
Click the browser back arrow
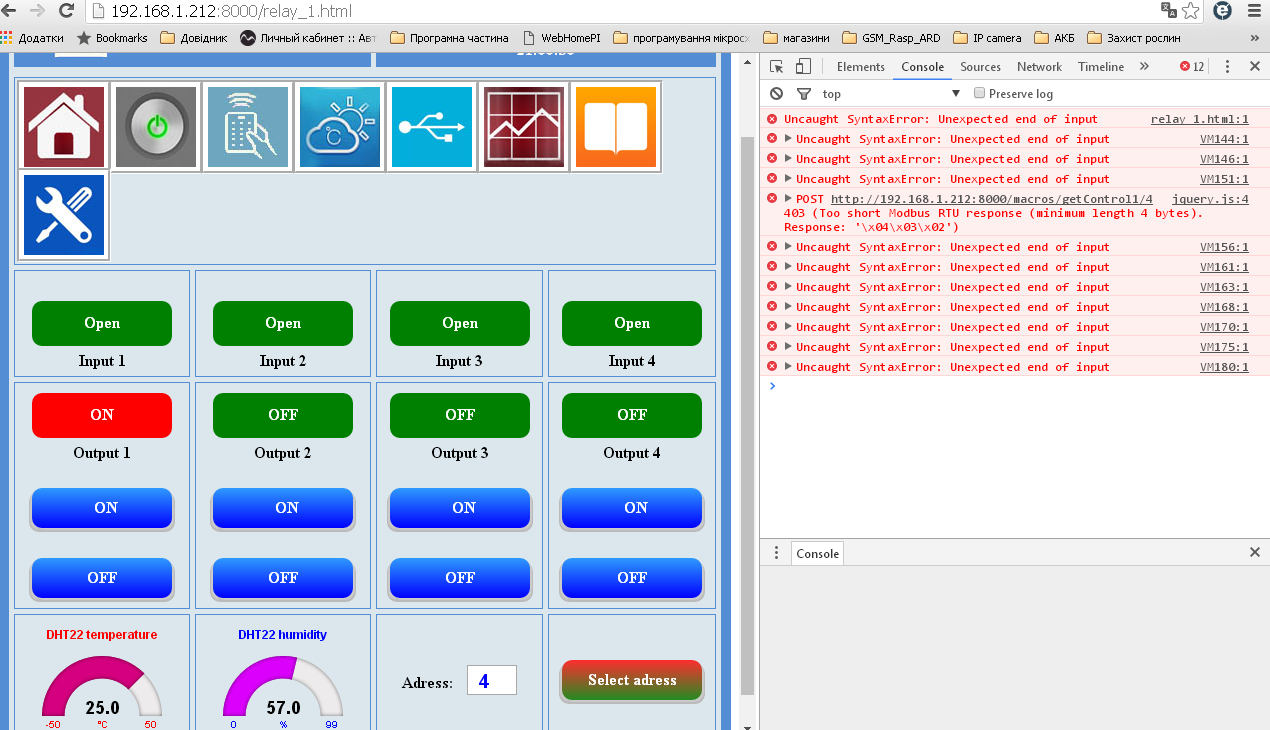point(11,11)
